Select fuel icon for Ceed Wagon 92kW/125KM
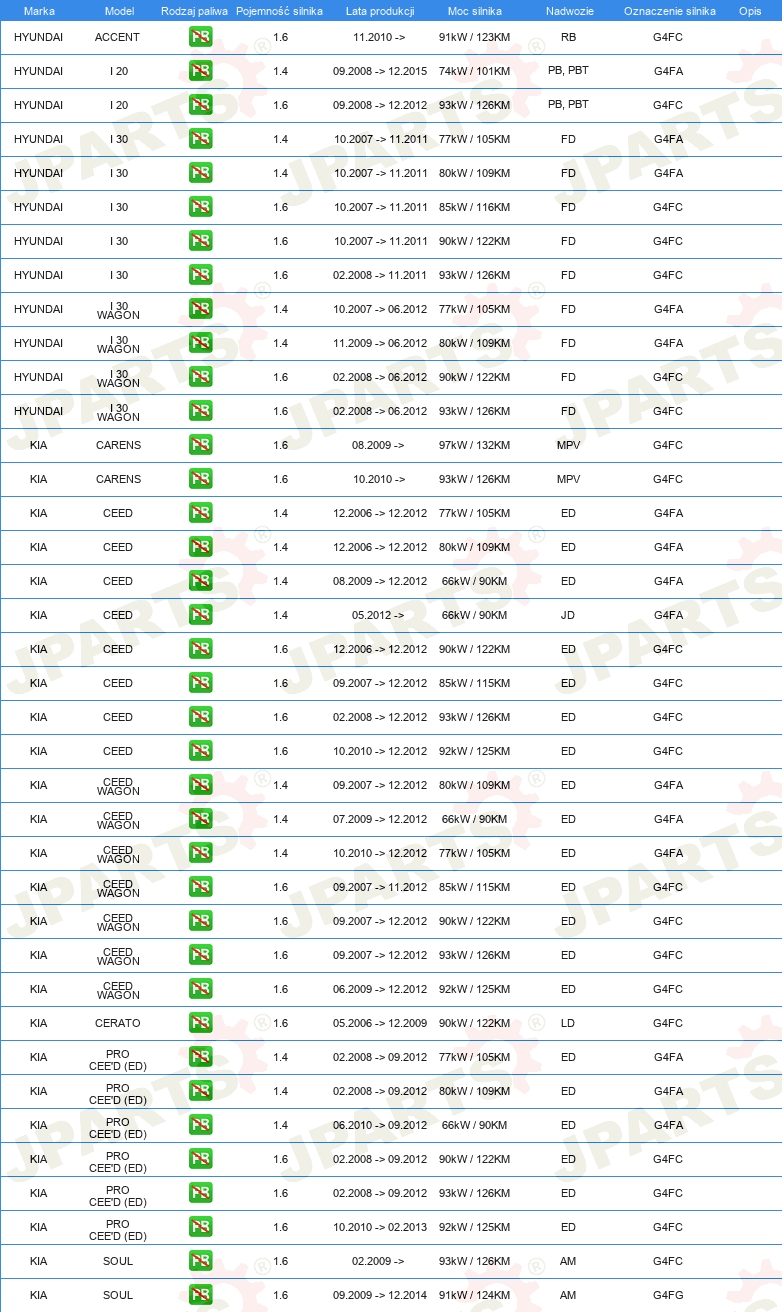 (x=200, y=989)
